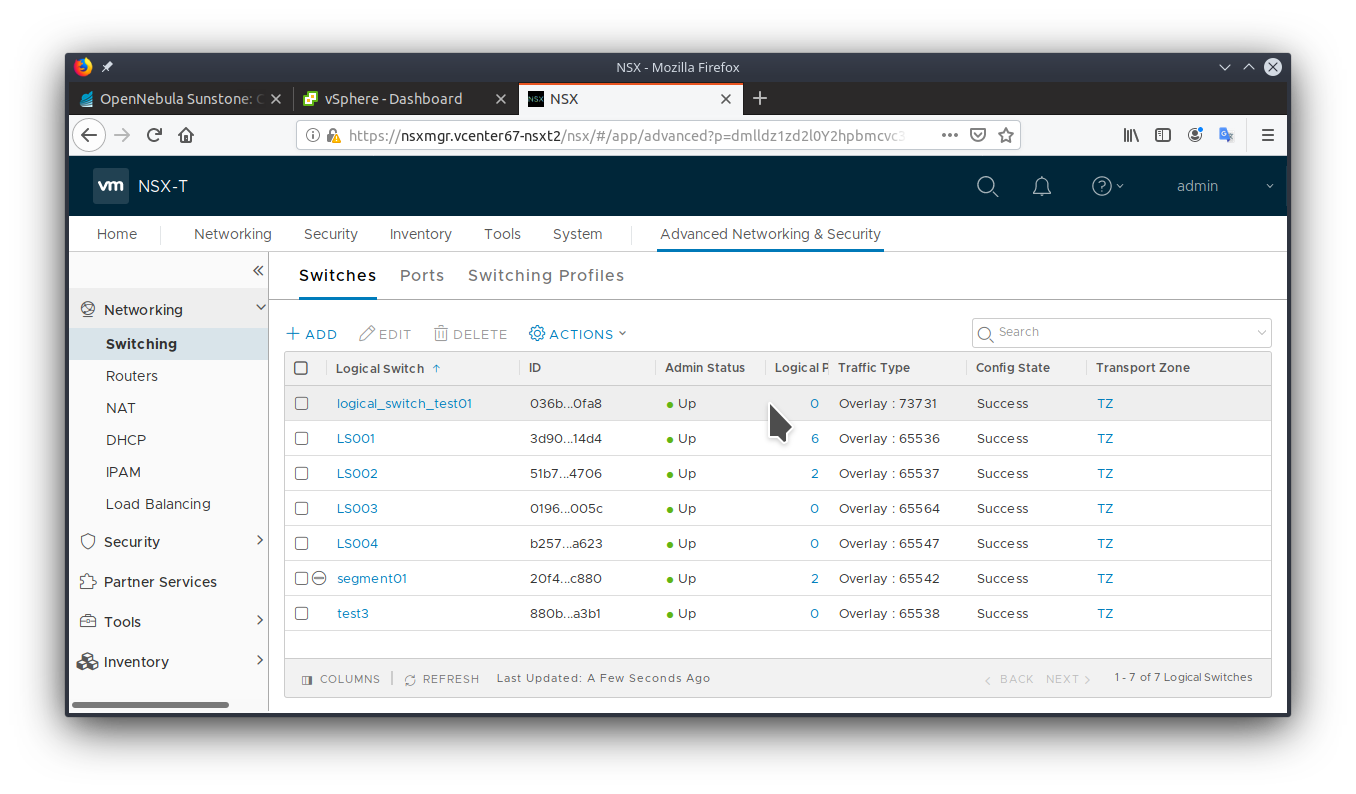
Task: Bookmark this page with the star
Action: [x=1006, y=135]
